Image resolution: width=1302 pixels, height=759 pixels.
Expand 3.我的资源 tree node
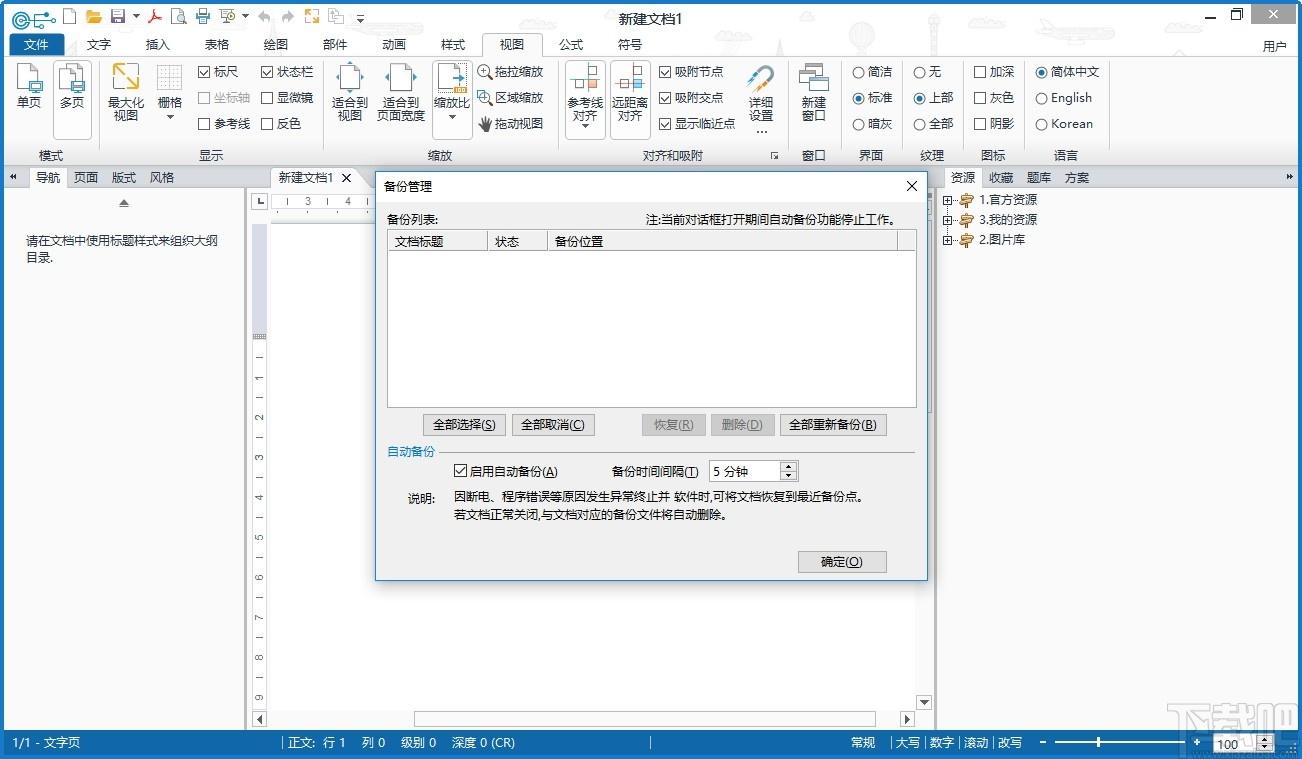(948, 220)
